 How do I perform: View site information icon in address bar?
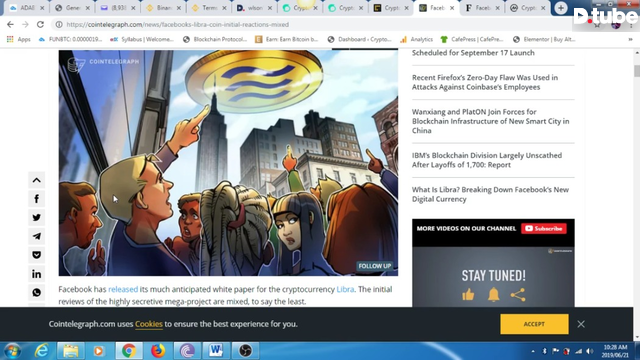pos(59,24)
